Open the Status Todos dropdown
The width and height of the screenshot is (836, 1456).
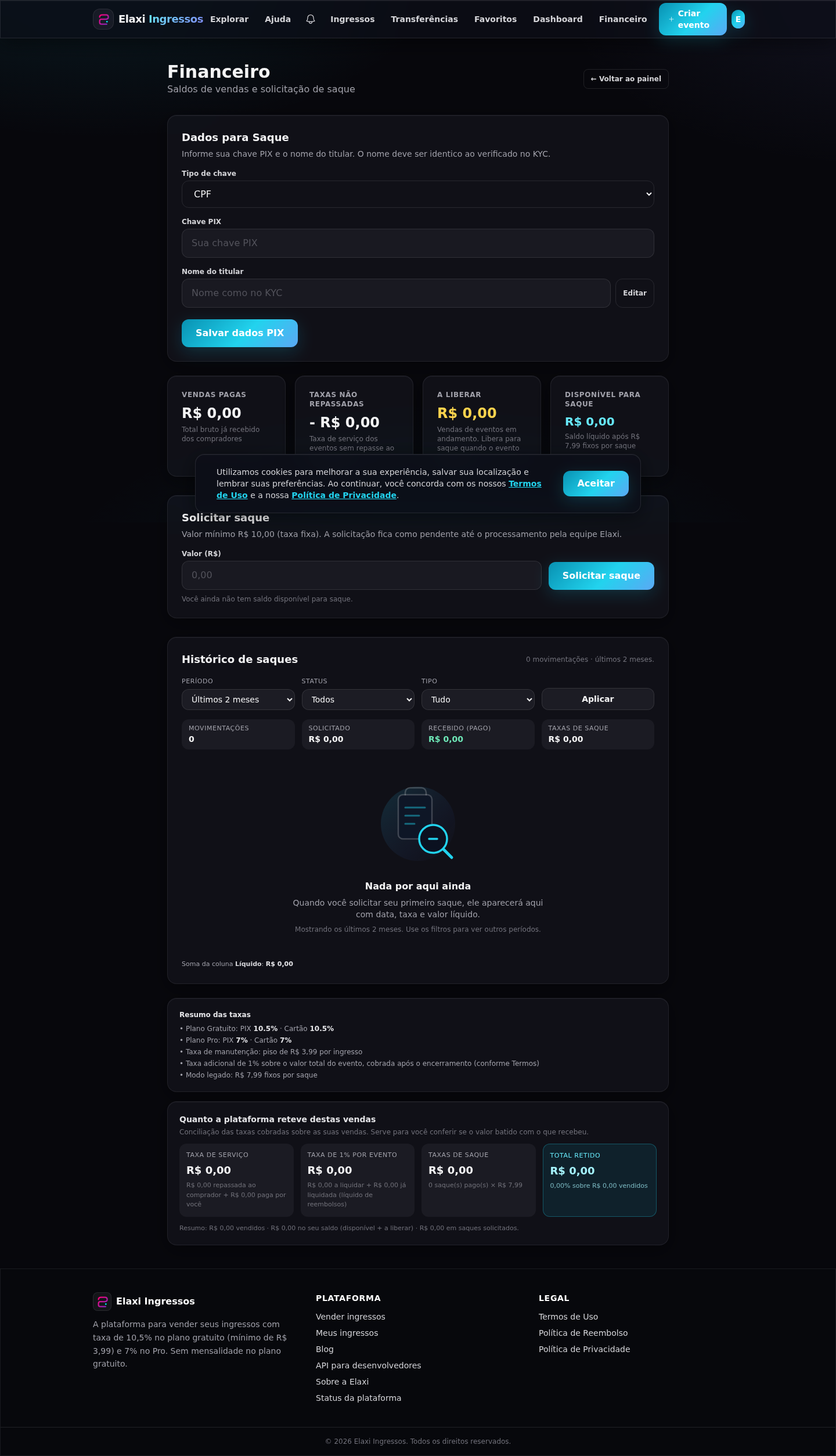click(x=358, y=700)
